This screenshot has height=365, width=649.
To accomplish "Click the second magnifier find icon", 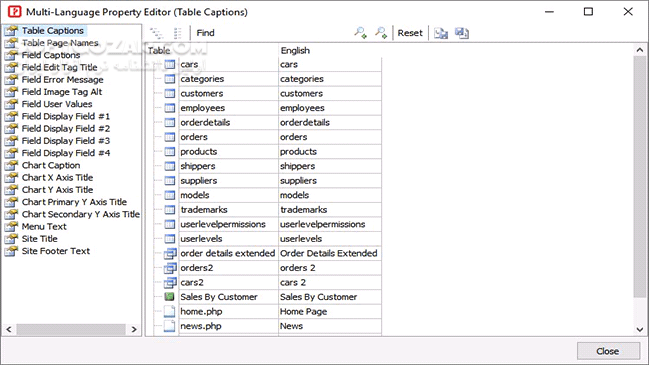I will point(381,33).
